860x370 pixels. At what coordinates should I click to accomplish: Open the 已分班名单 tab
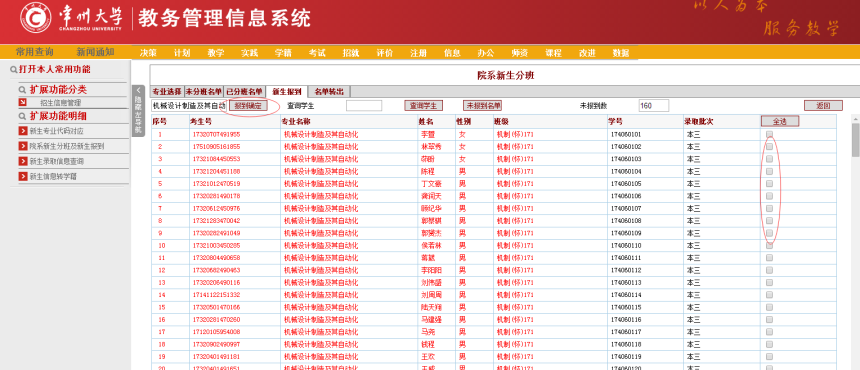(x=245, y=92)
